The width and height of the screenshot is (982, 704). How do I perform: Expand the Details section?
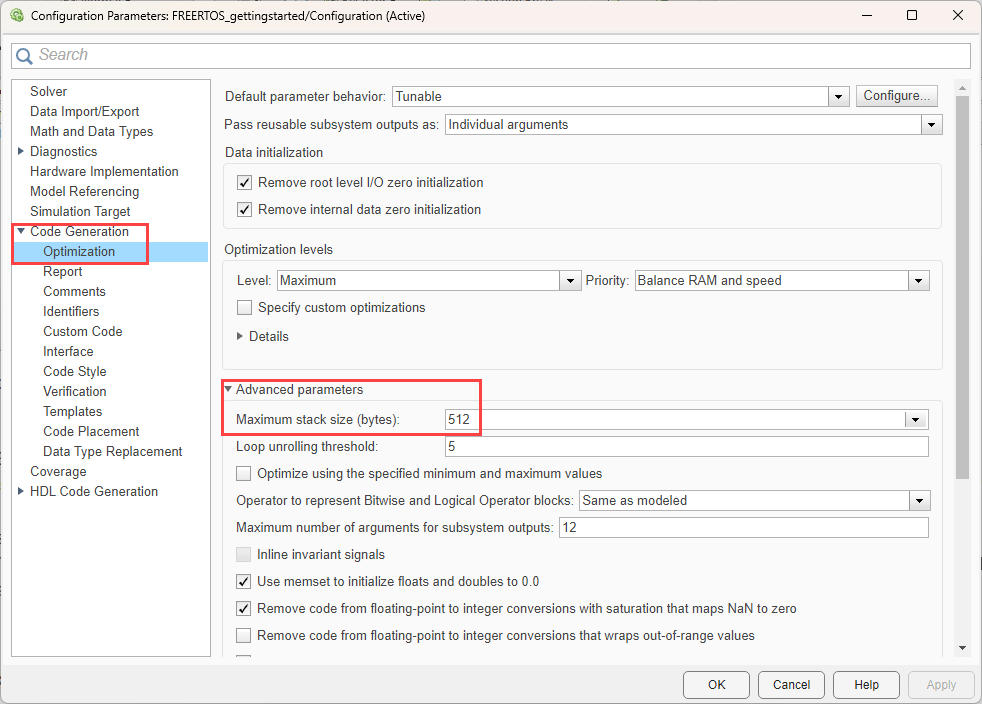click(x=240, y=337)
